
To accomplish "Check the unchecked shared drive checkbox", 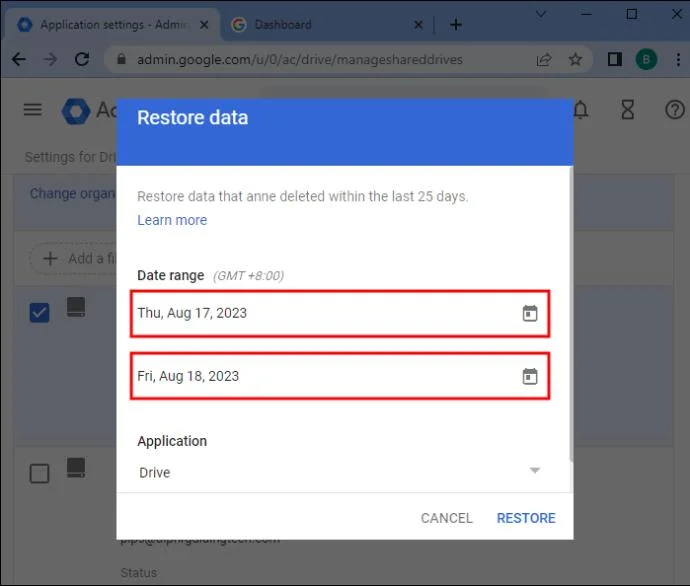I will 39,473.
